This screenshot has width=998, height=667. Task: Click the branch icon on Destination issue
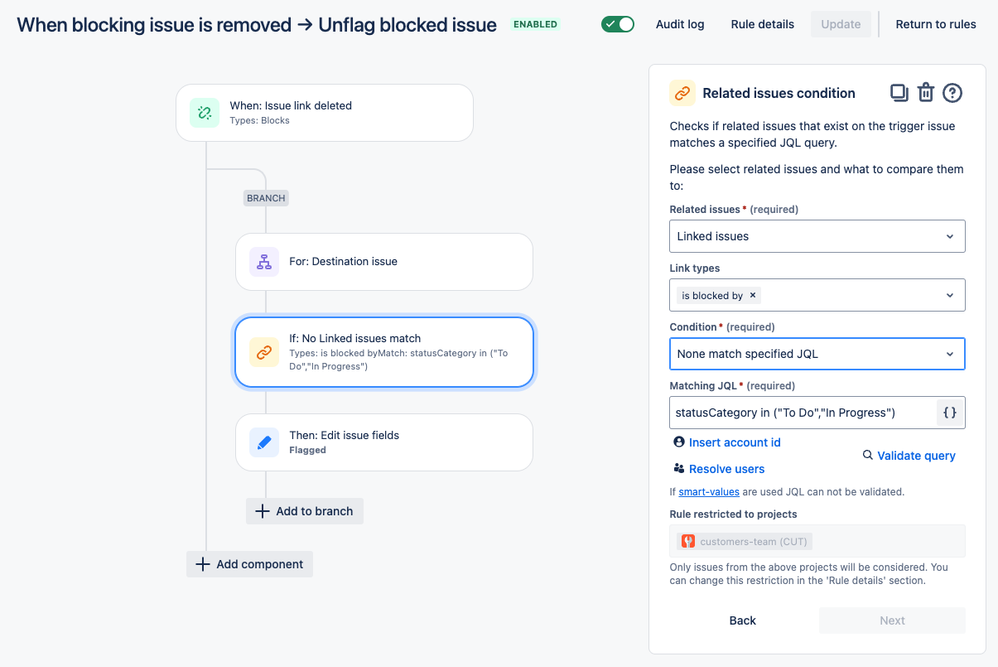pos(264,262)
